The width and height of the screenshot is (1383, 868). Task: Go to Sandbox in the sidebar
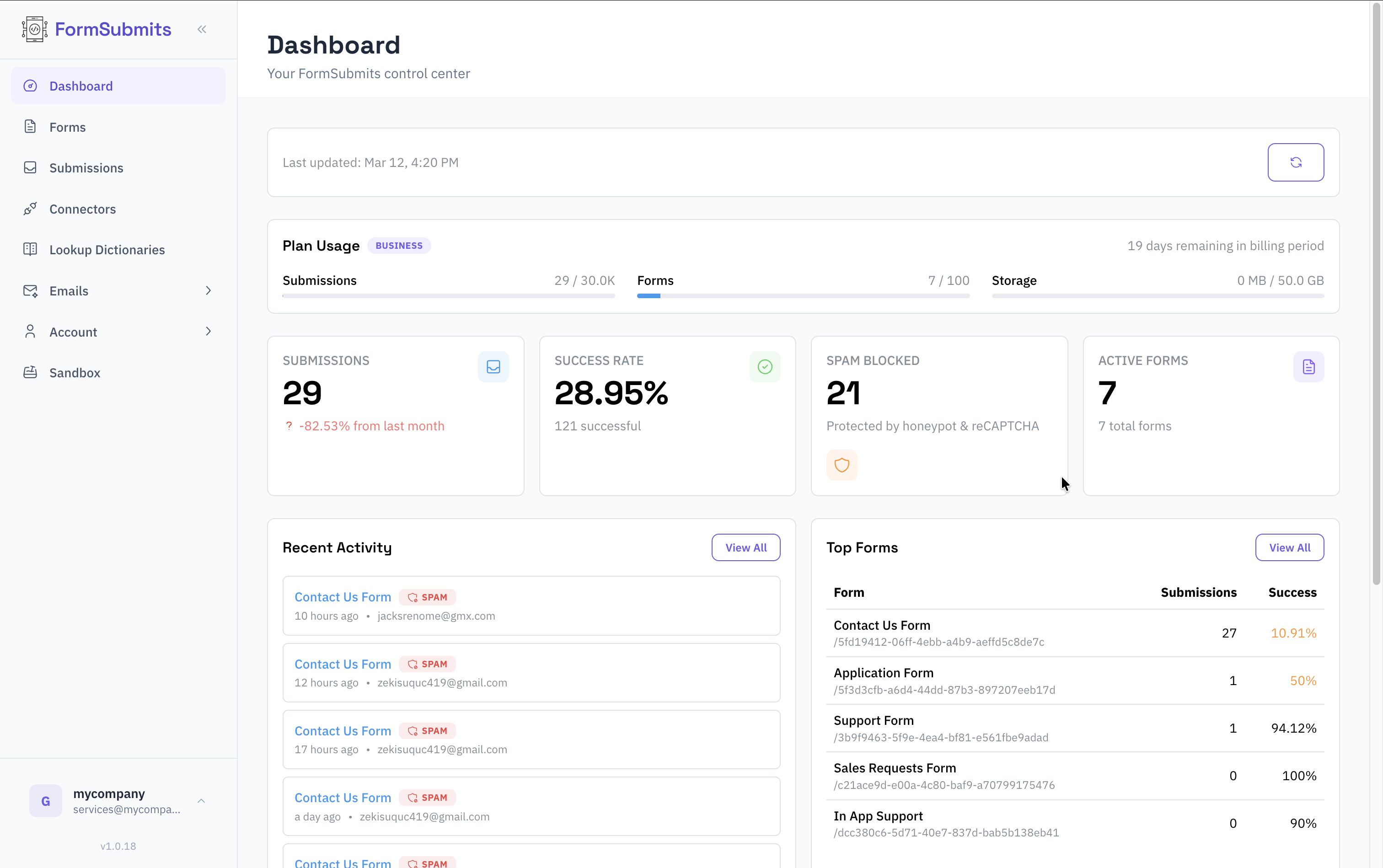click(x=75, y=373)
